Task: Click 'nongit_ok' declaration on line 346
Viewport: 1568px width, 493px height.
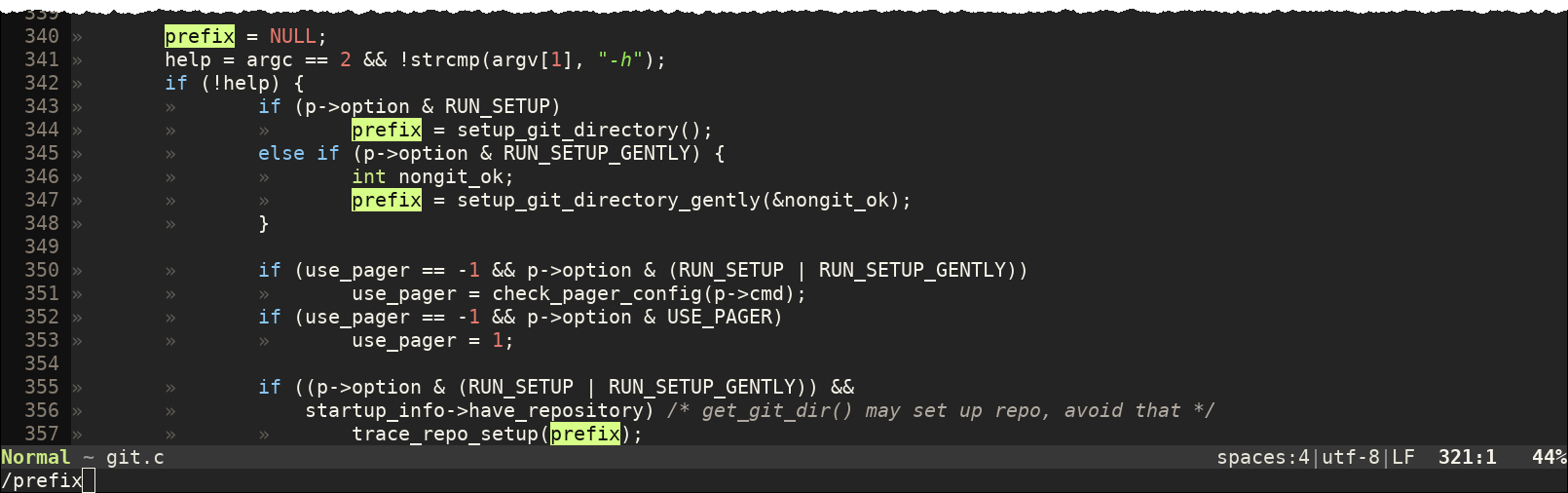Action: pyautogui.click(x=451, y=176)
